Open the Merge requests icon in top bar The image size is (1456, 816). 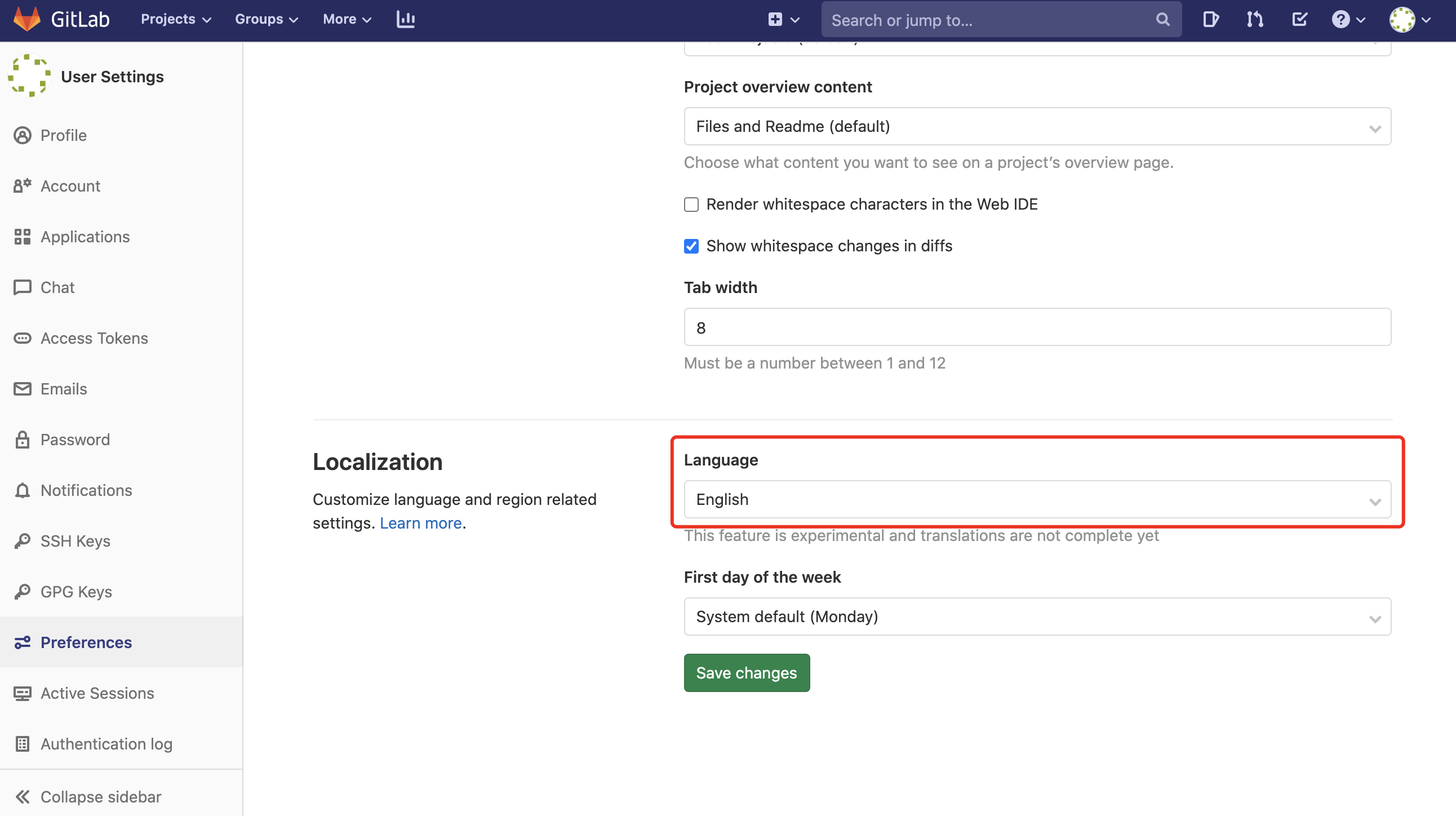pyautogui.click(x=1254, y=20)
